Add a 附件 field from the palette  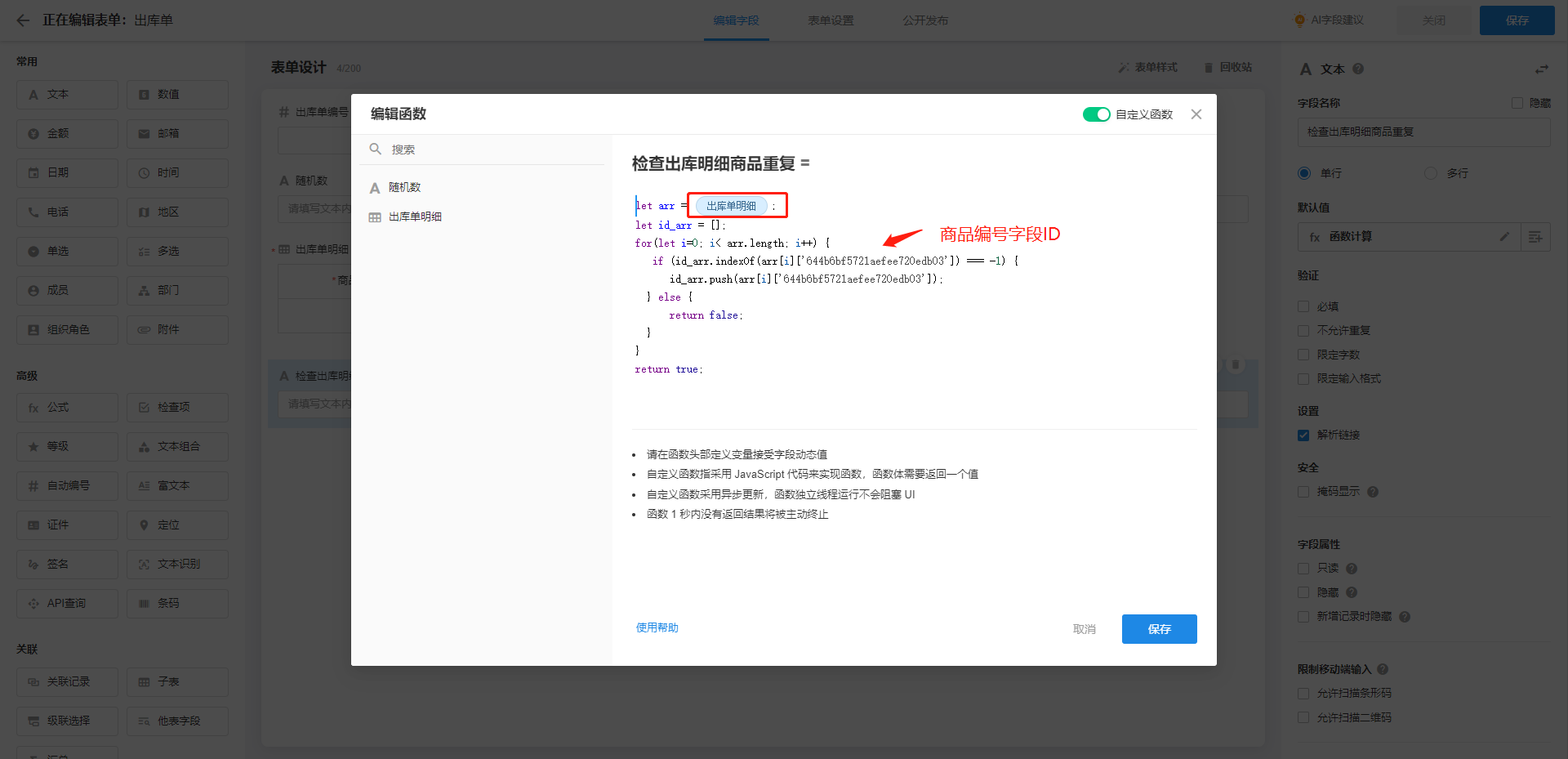click(177, 330)
